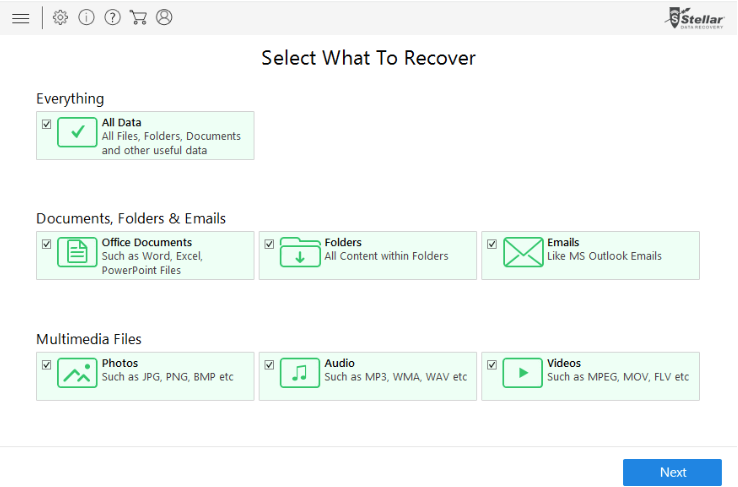Uncheck the Photos checkbox

click(47, 365)
